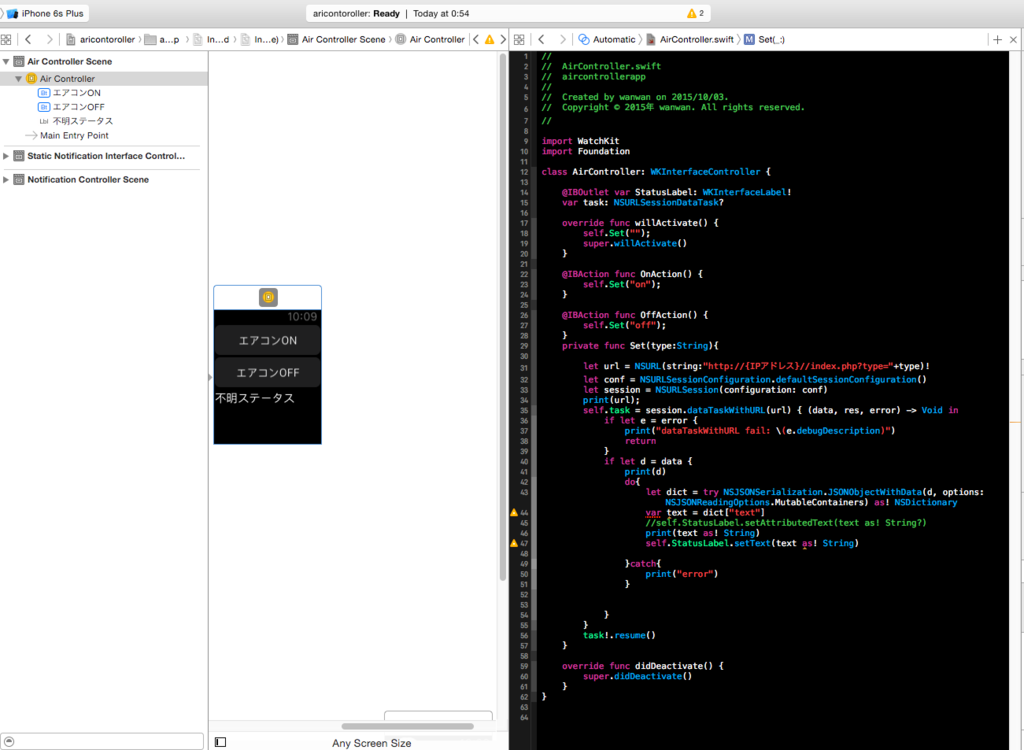Click the canvas horizontal scrollbar
The width and height of the screenshot is (1024, 750).
tap(408, 726)
